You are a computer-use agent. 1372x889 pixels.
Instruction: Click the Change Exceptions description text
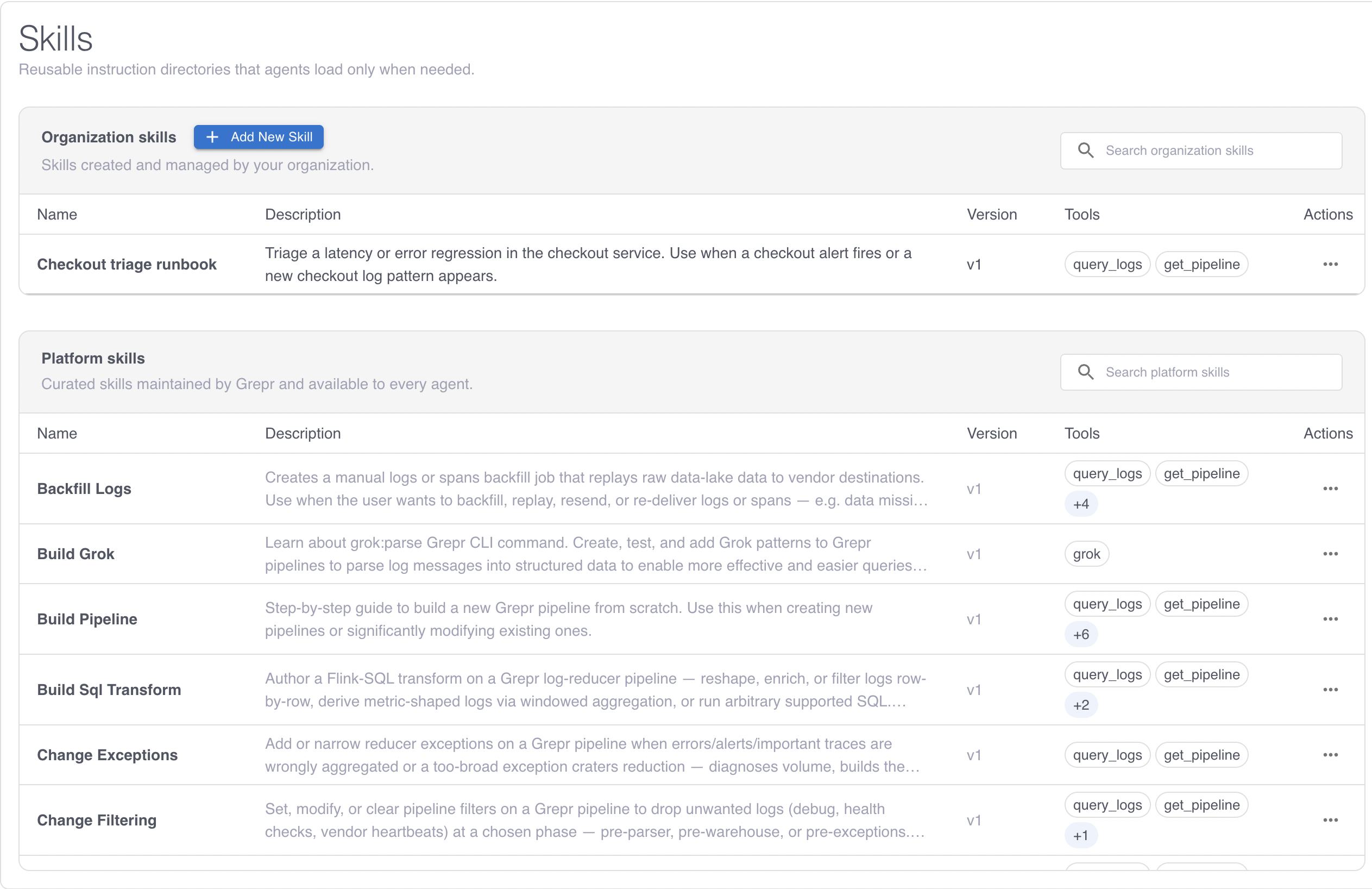(x=593, y=755)
